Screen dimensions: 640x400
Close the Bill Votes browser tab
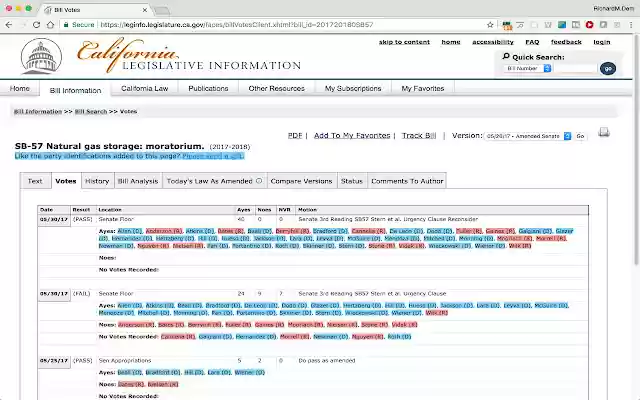(145, 10)
